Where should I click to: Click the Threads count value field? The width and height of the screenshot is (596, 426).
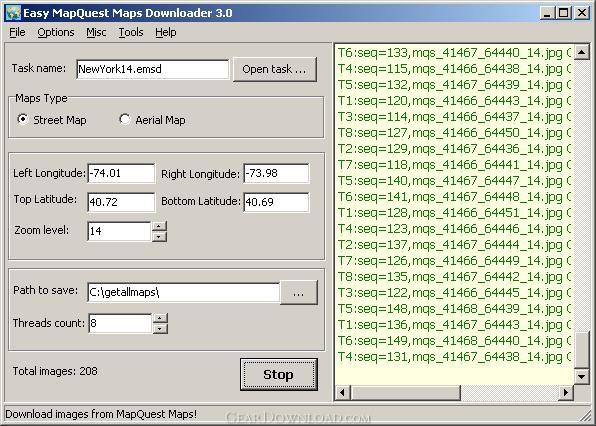[x=120, y=323]
